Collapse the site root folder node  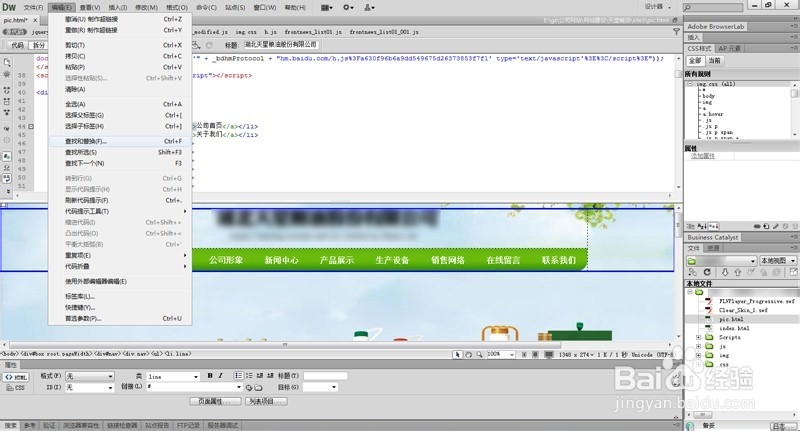click(x=690, y=292)
